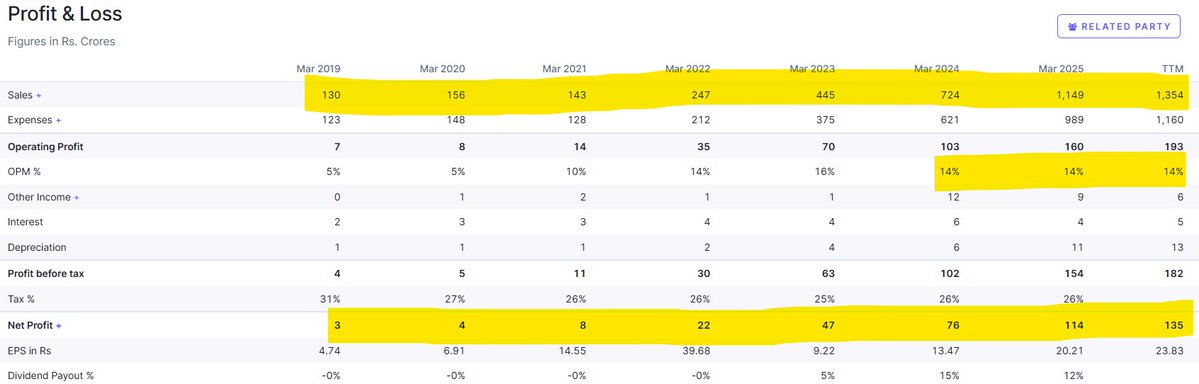Click the Profit before tax row label
This screenshot has width=1199, height=384.
[46, 274]
